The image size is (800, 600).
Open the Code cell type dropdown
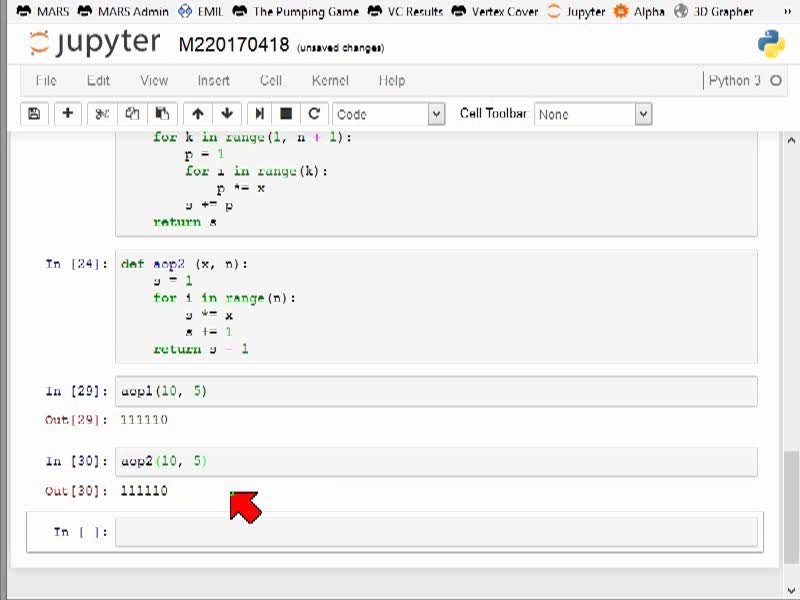(x=389, y=114)
